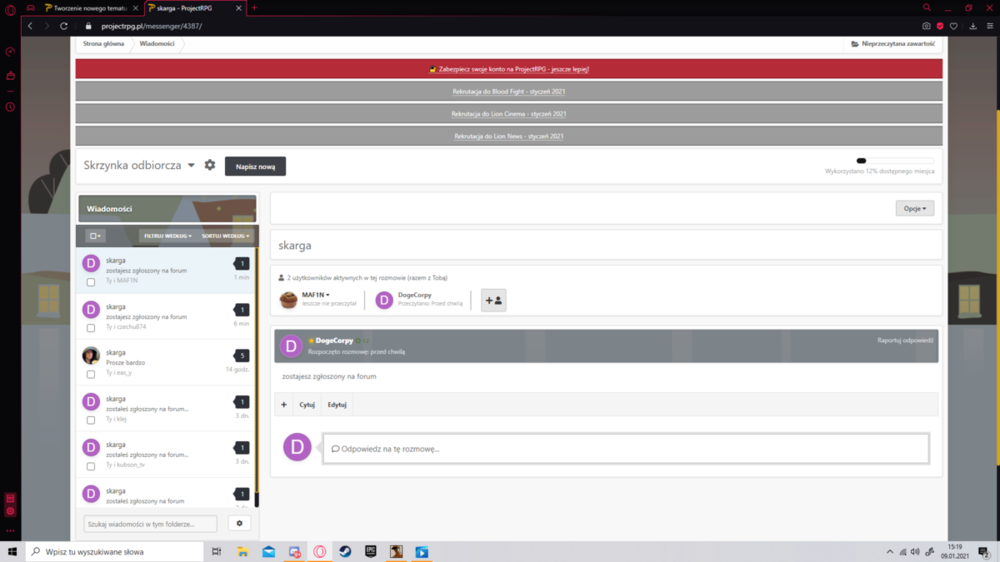Open the Steam taskbar icon
This screenshot has width=1000, height=562.
(x=345, y=552)
